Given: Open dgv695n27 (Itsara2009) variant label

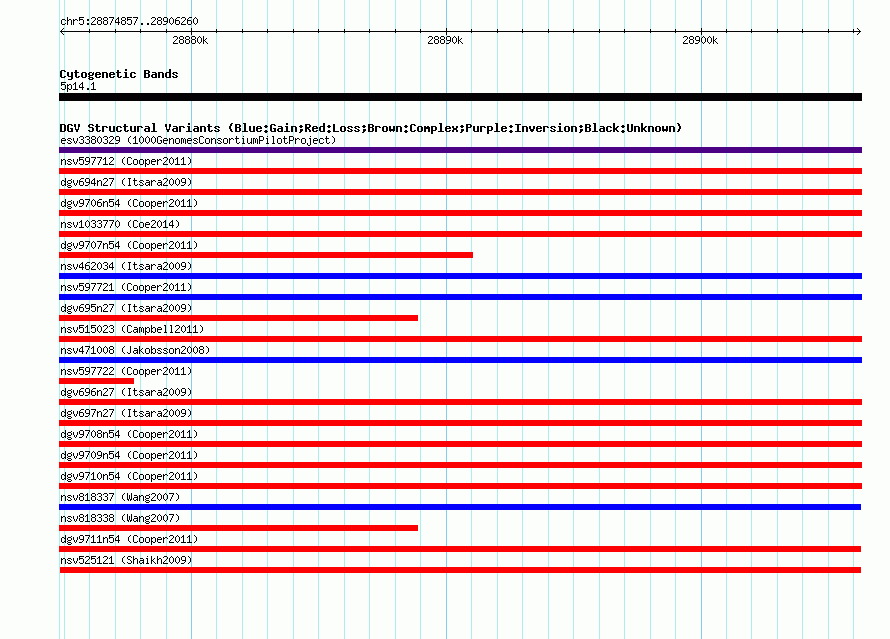Looking at the screenshot, I should (x=126, y=308).
